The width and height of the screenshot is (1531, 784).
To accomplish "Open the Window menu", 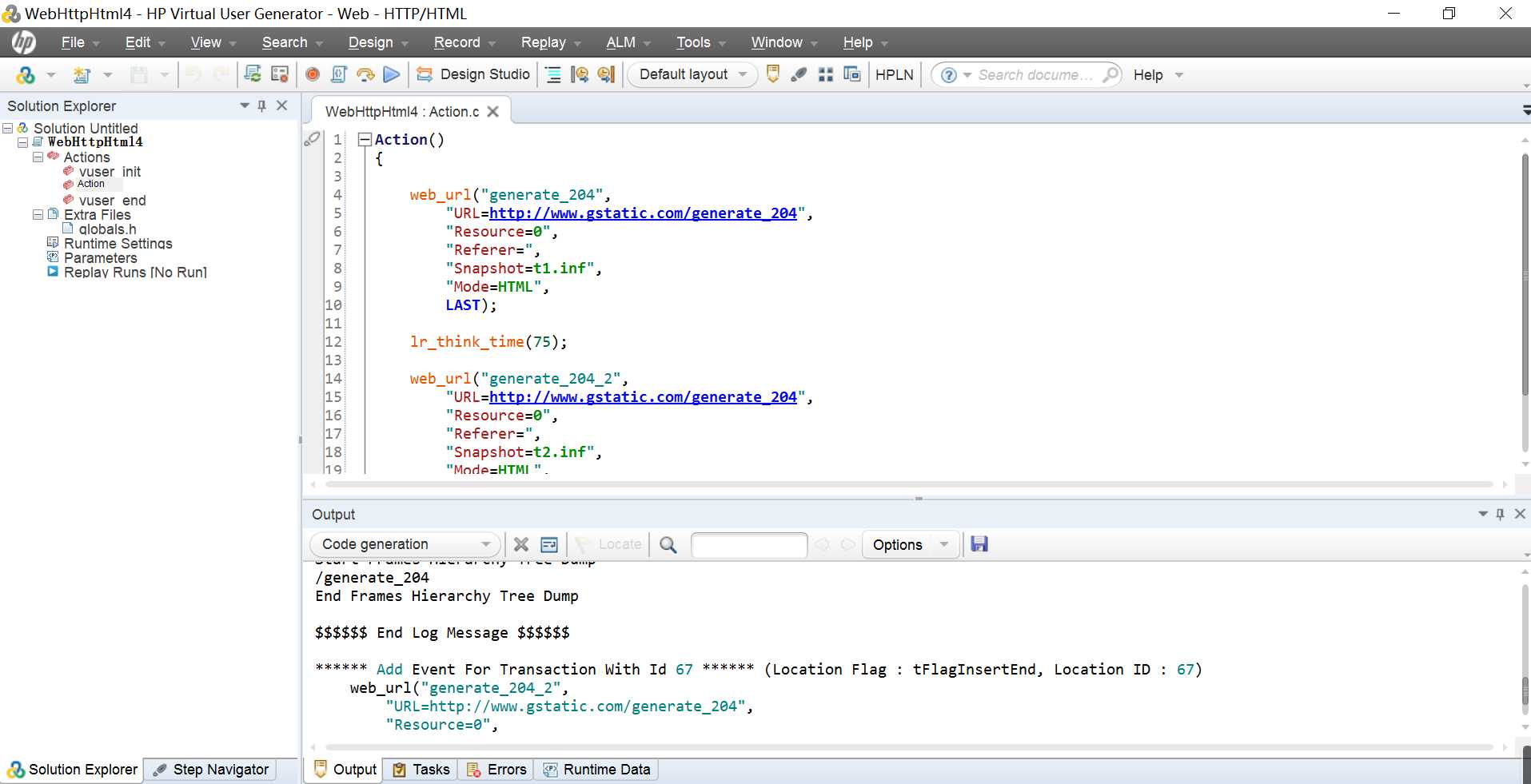I will pyautogui.click(x=783, y=42).
